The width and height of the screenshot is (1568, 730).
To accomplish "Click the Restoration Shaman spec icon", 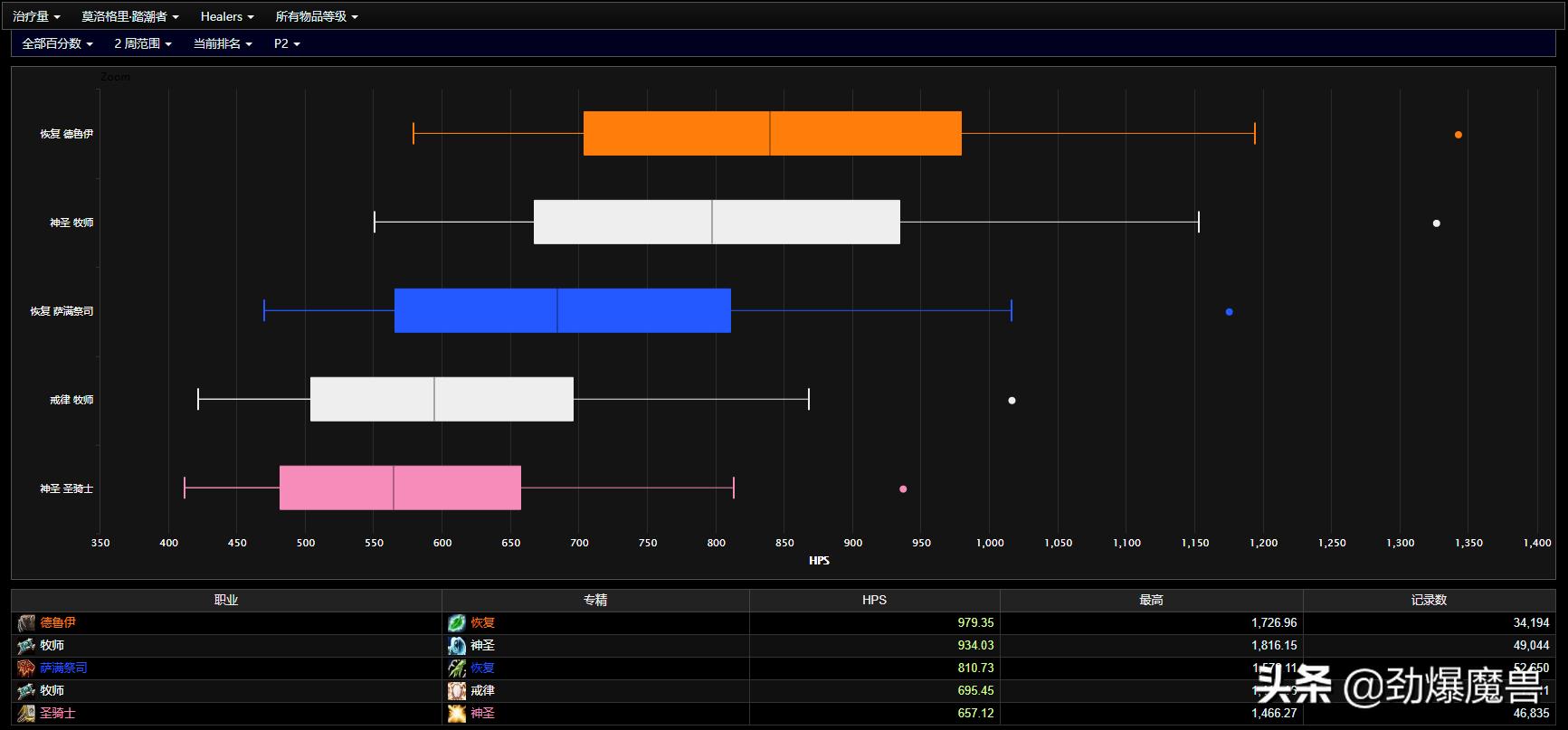I will [457, 668].
